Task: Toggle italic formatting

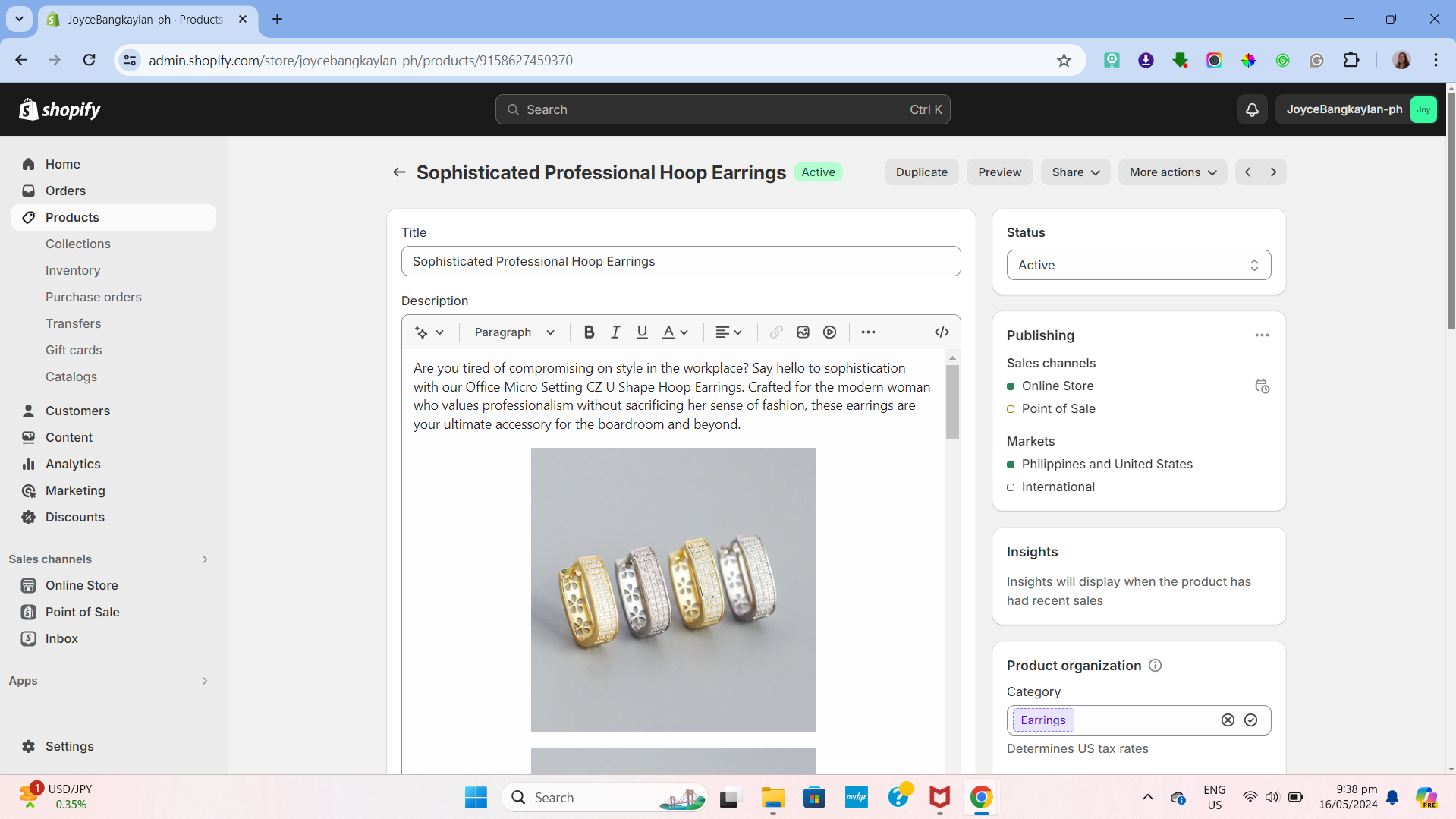Action: click(615, 332)
